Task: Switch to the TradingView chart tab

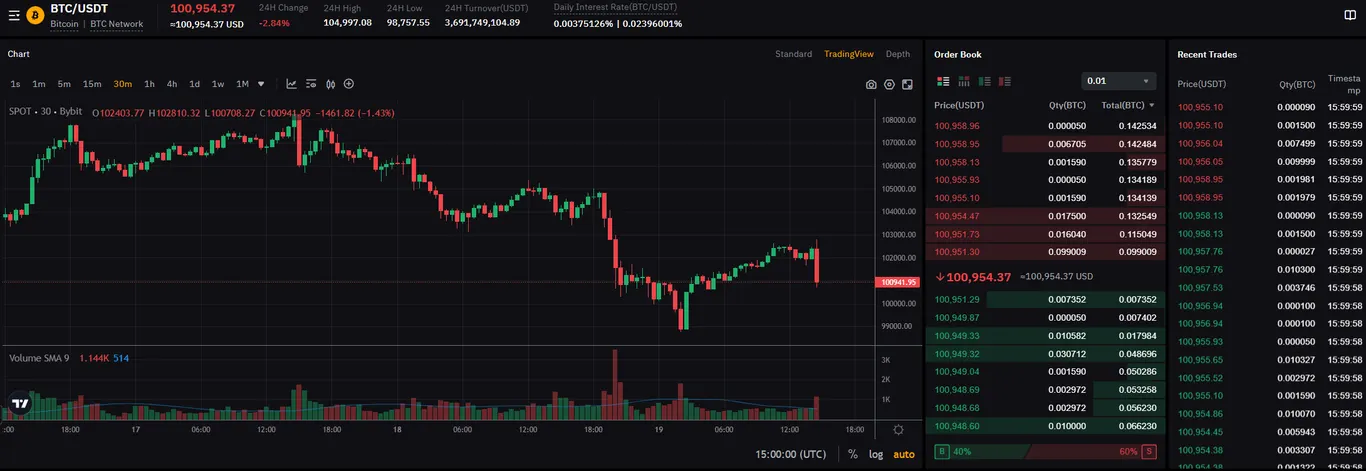Action: tap(849, 54)
